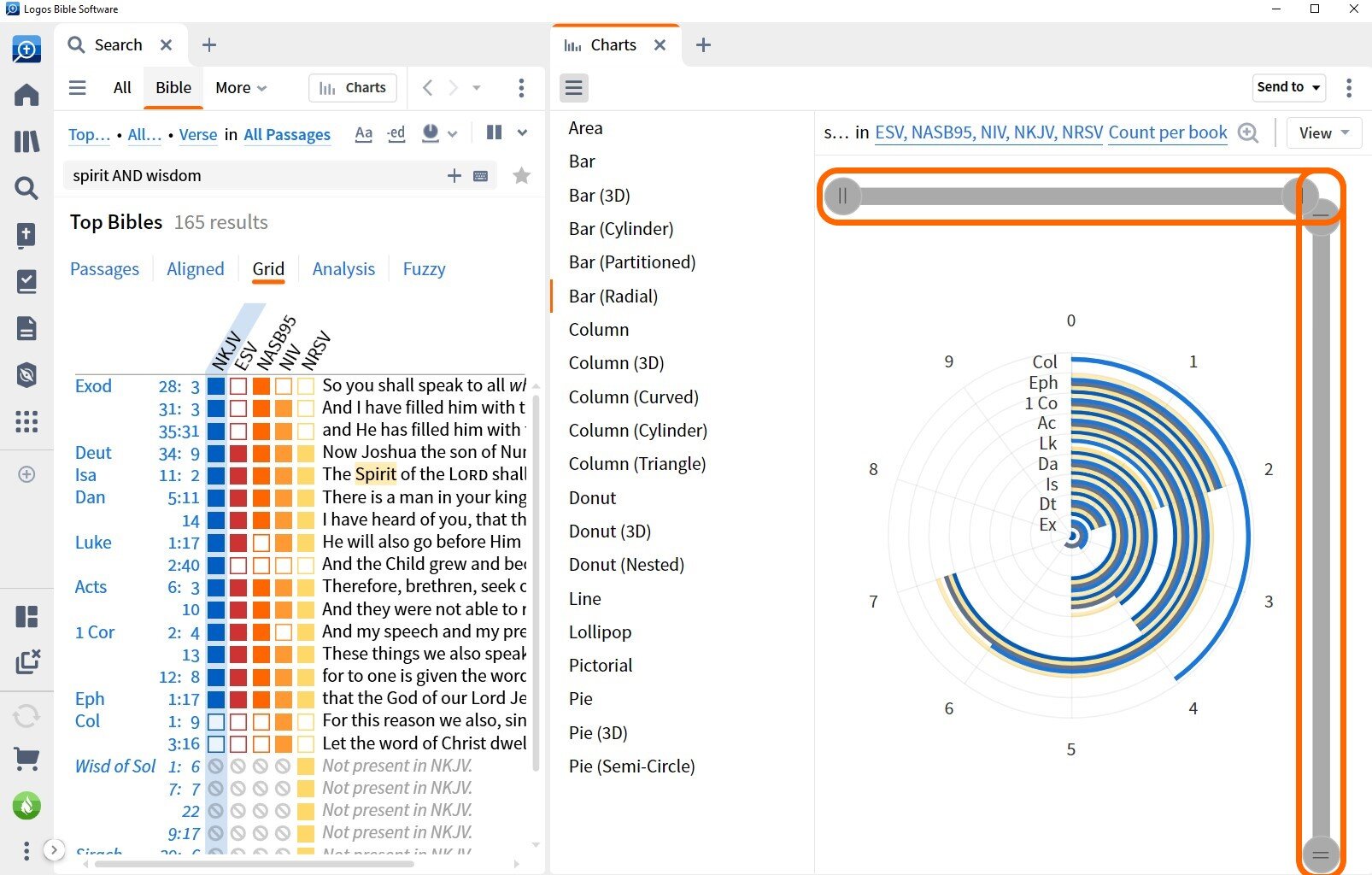Open the Documents sidebar icon

tap(26, 328)
